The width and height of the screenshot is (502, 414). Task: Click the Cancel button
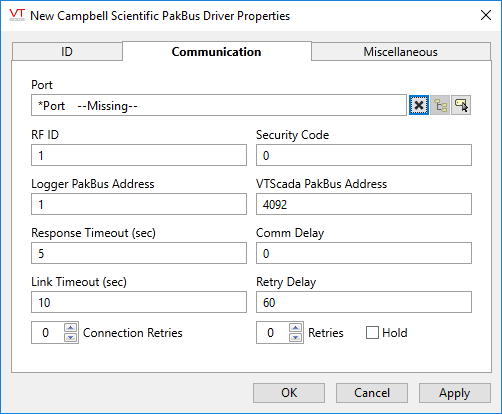pyautogui.click(x=372, y=393)
